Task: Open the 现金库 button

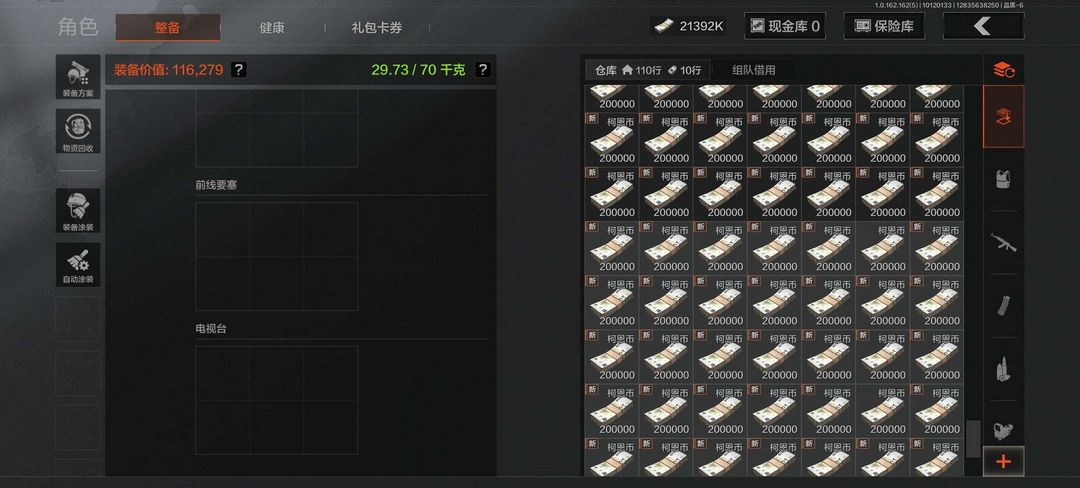Action: (x=785, y=26)
